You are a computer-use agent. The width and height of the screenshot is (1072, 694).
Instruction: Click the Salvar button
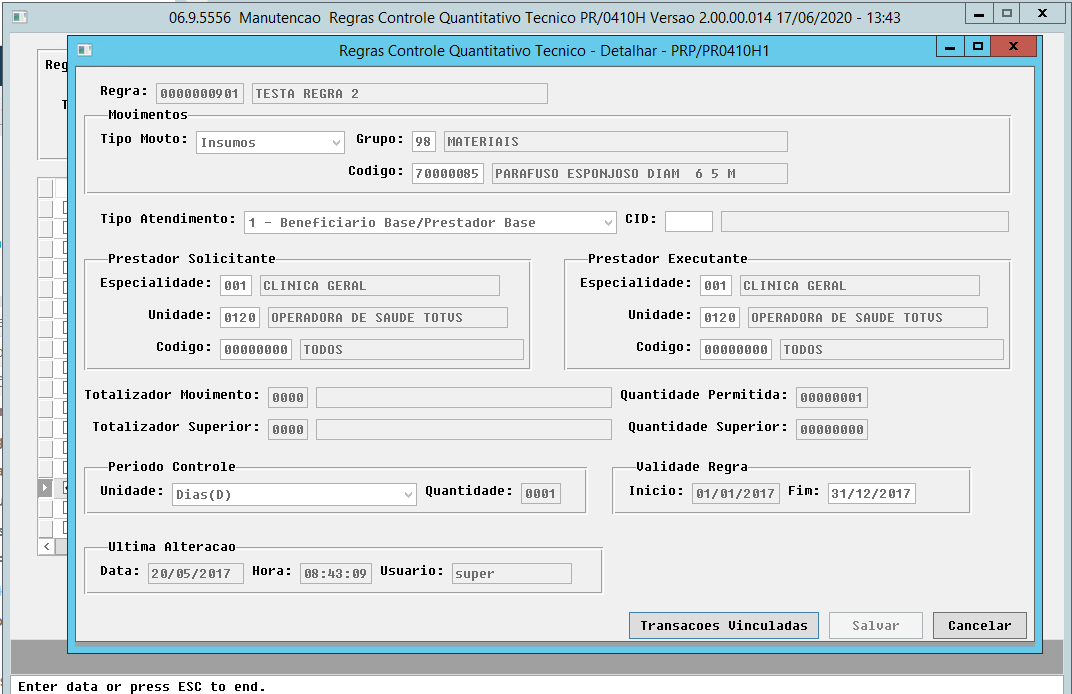point(876,626)
